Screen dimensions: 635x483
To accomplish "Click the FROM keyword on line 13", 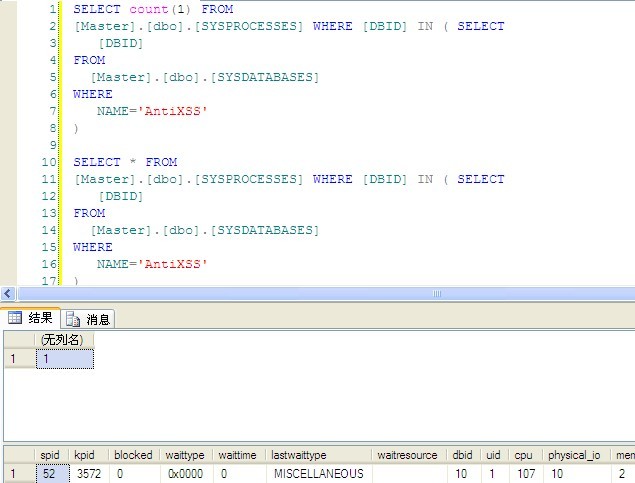I will coord(89,213).
